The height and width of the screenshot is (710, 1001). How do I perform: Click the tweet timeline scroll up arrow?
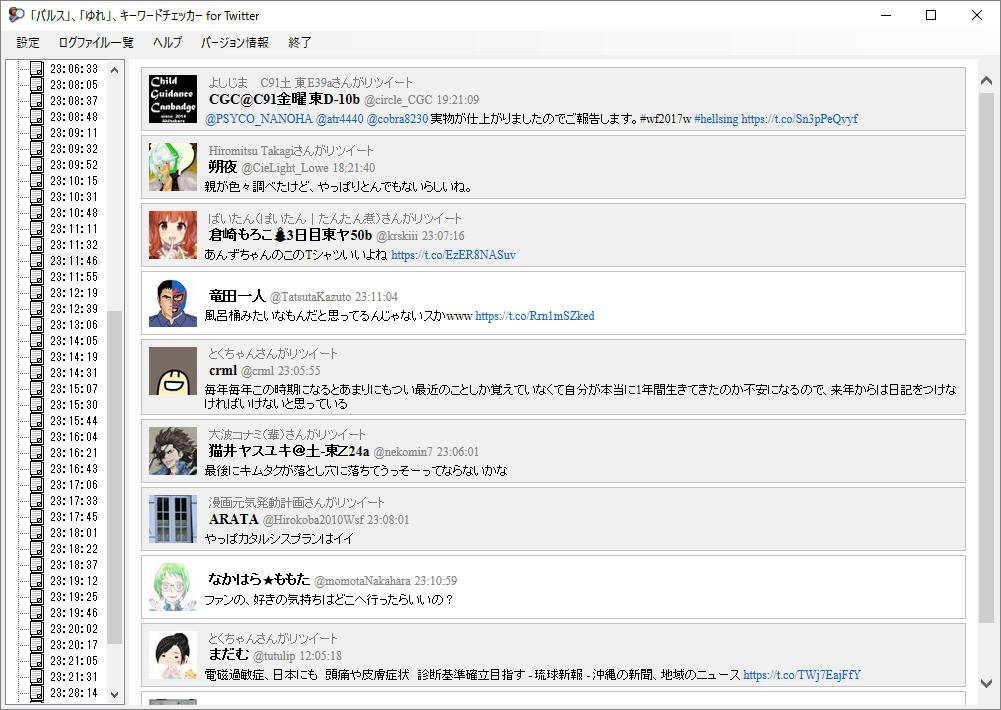(986, 80)
